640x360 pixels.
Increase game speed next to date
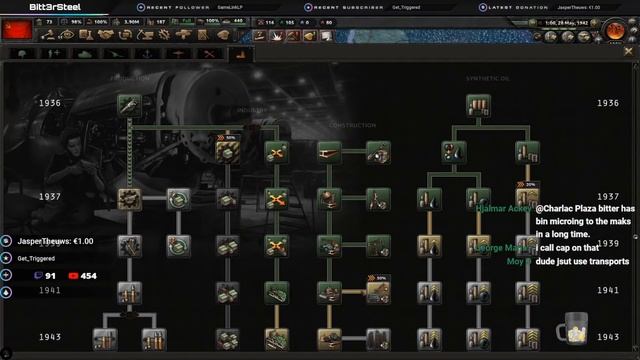click(x=595, y=23)
